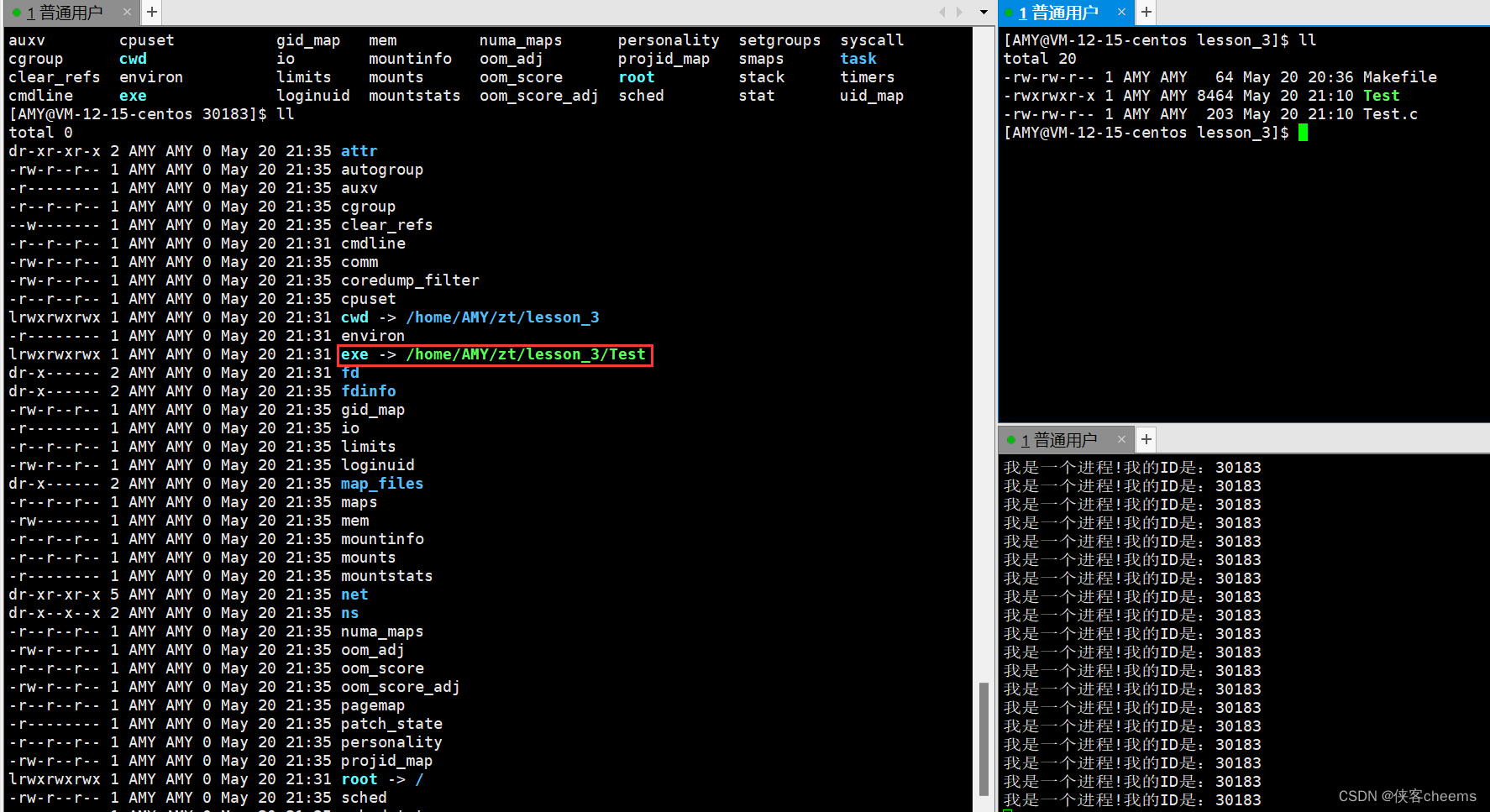The height and width of the screenshot is (812, 1490).
Task: Click the loginuid entry in long listing
Action: tap(378, 465)
